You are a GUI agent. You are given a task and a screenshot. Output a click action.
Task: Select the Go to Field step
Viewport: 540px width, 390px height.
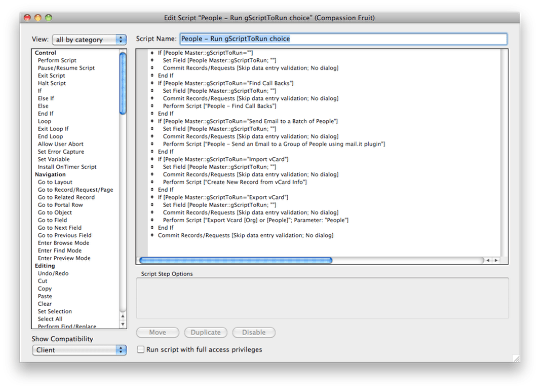[52, 220]
